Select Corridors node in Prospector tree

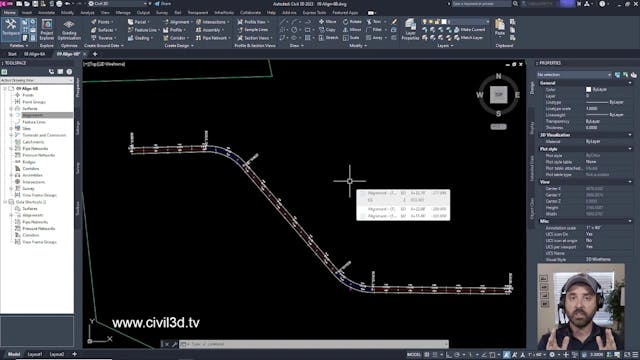coord(31,169)
